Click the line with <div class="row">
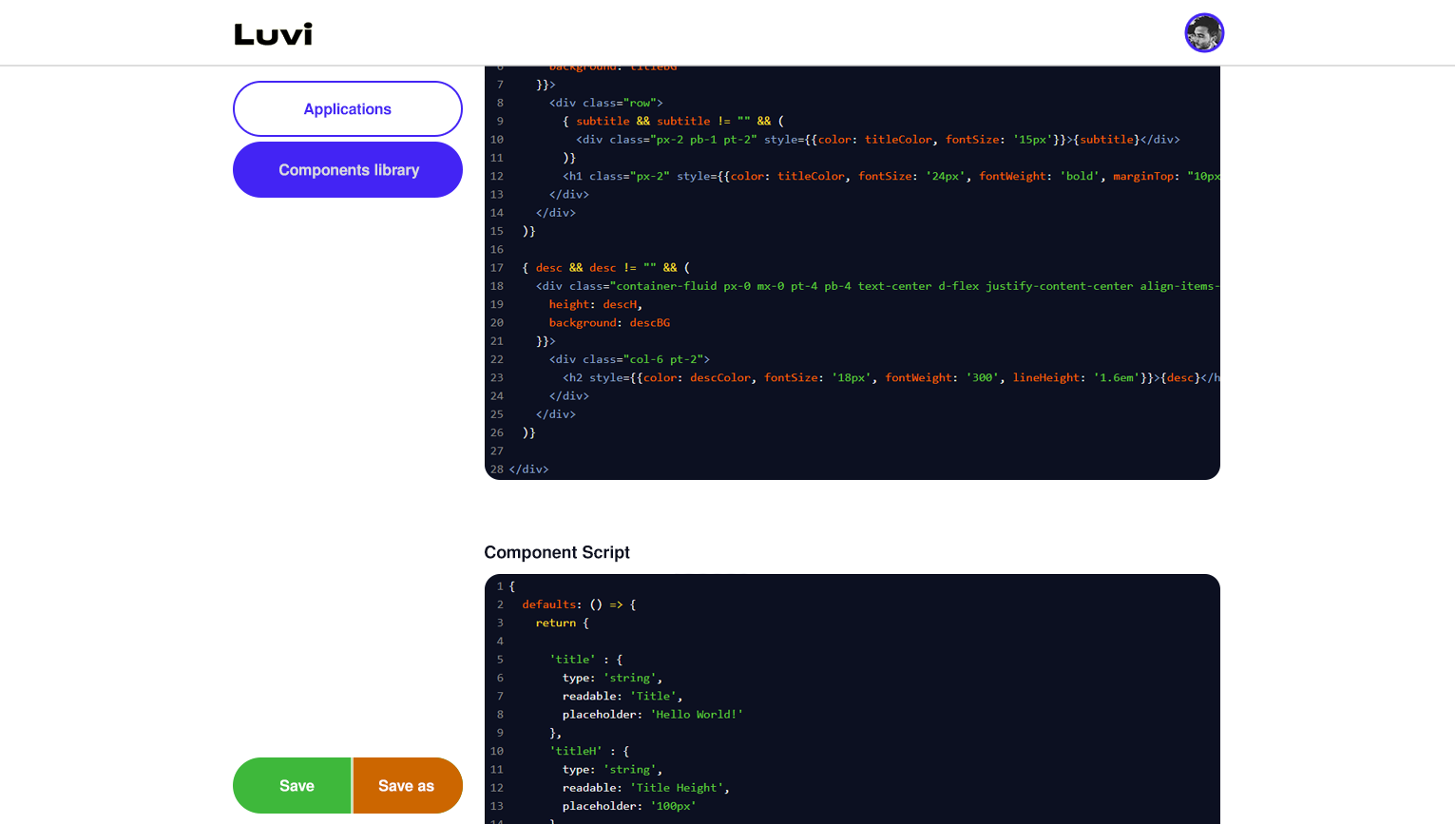This screenshot has height=824, width=1456. (x=606, y=103)
